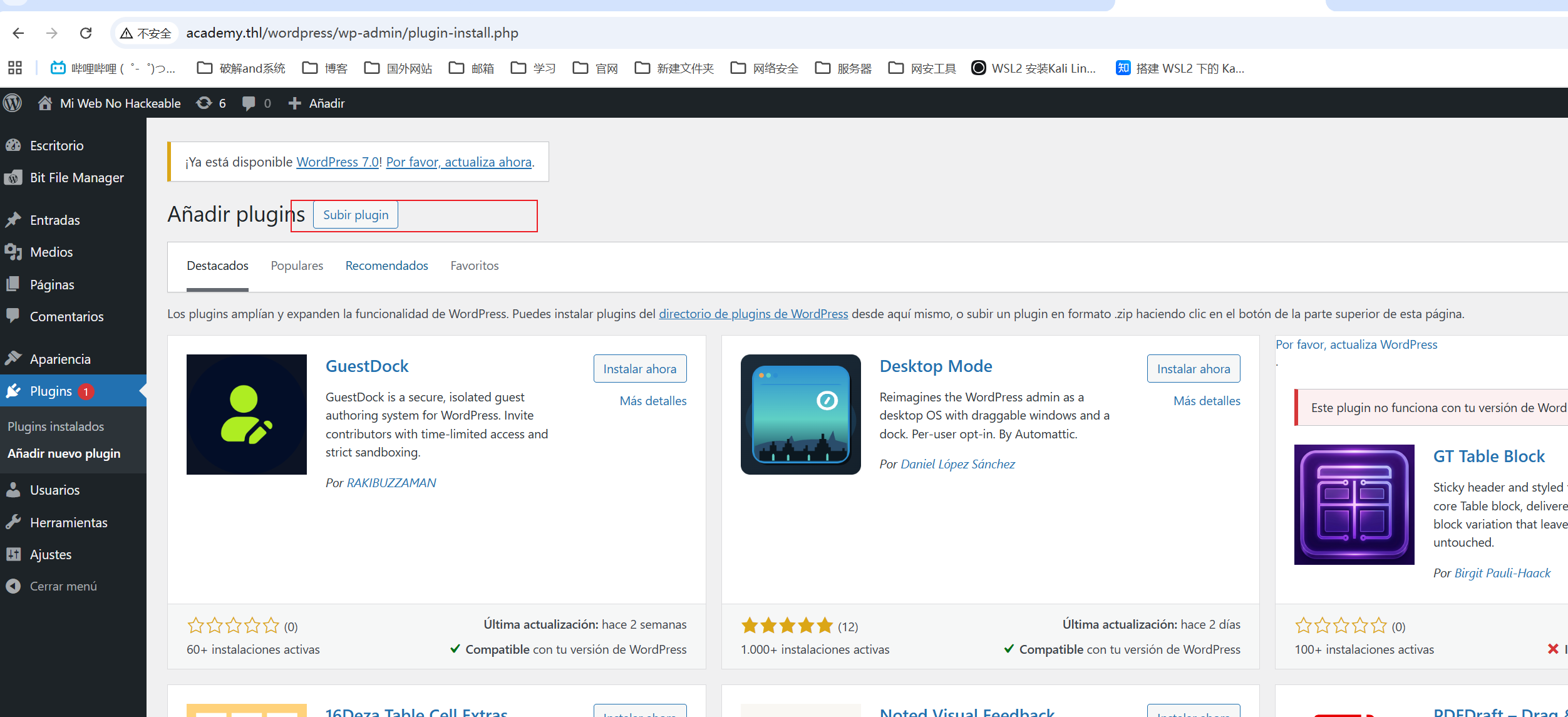Click the GuestDock plugin title
This screenshot has height=717, width=1568.
click(x=367, y=366)
